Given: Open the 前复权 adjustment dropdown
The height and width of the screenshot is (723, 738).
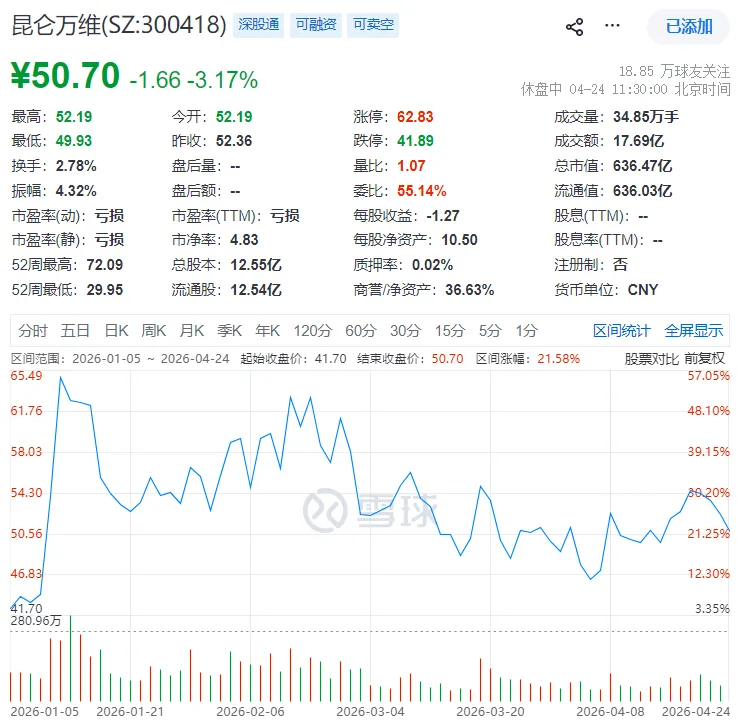Looking at the screenshot, I should (704, 359).
